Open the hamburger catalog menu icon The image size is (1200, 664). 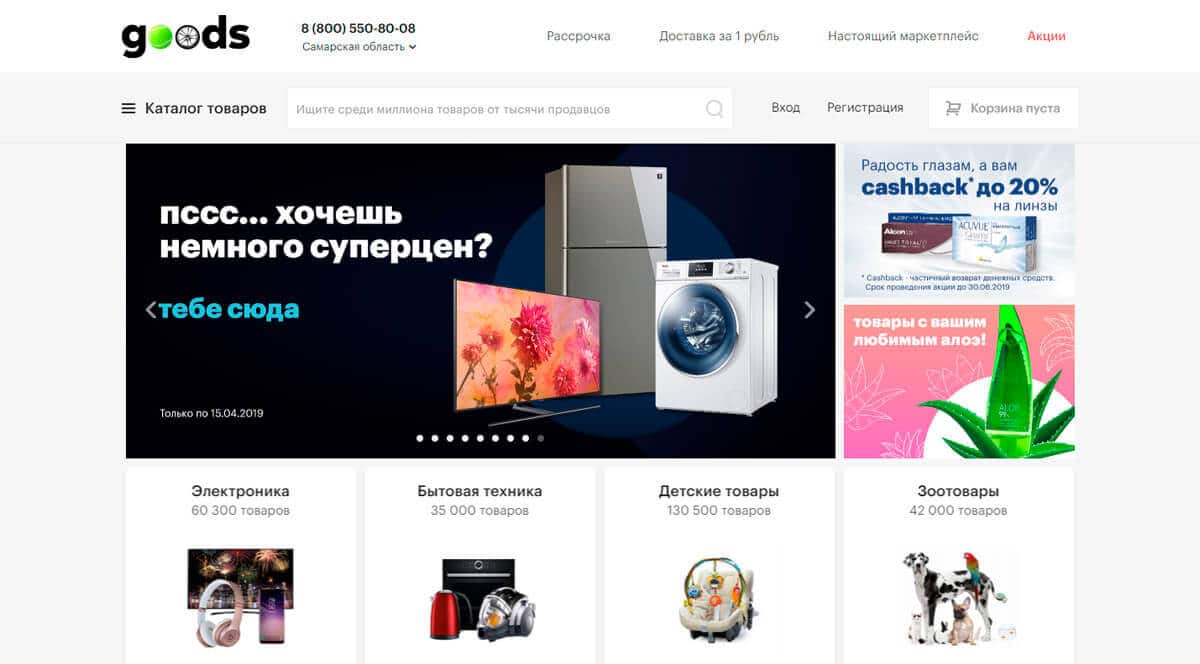point(128,108)
